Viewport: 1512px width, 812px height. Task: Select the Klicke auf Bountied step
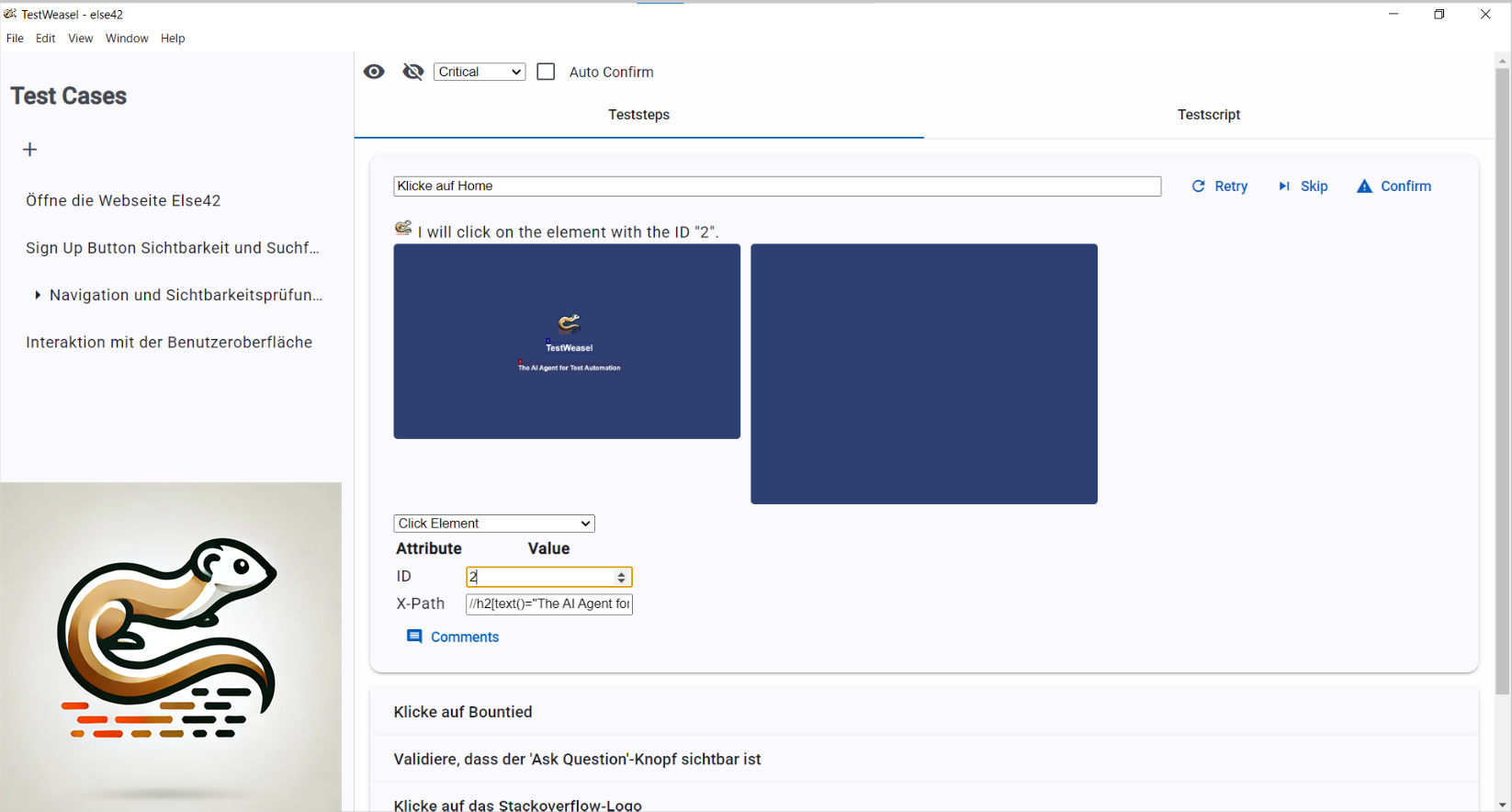[x=463, y=712]
